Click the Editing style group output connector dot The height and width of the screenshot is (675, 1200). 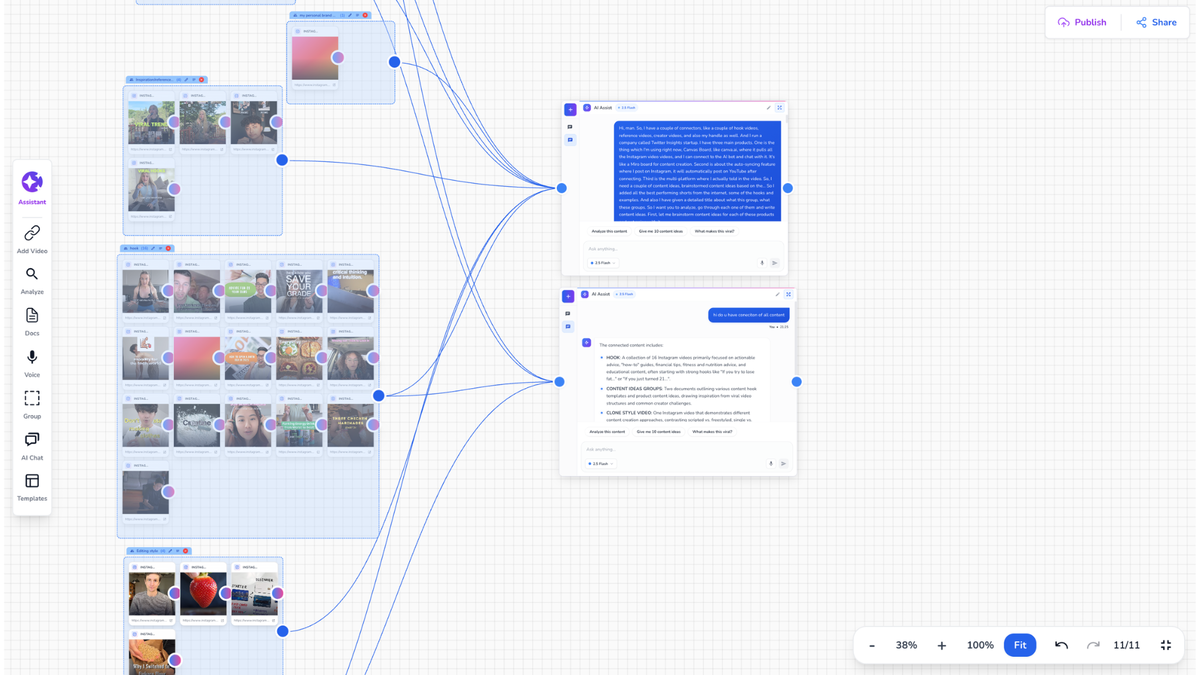(283, 631)
